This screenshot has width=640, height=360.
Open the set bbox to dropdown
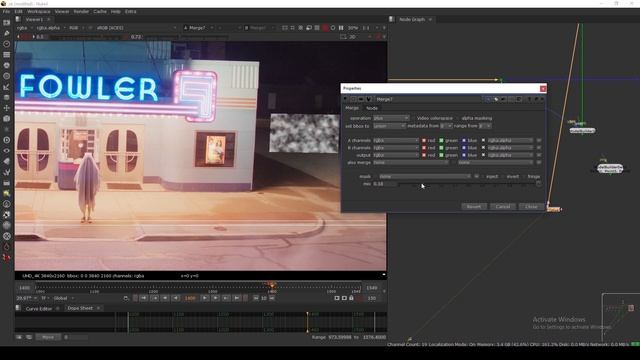pyautogui.click(x=389, y=126)
